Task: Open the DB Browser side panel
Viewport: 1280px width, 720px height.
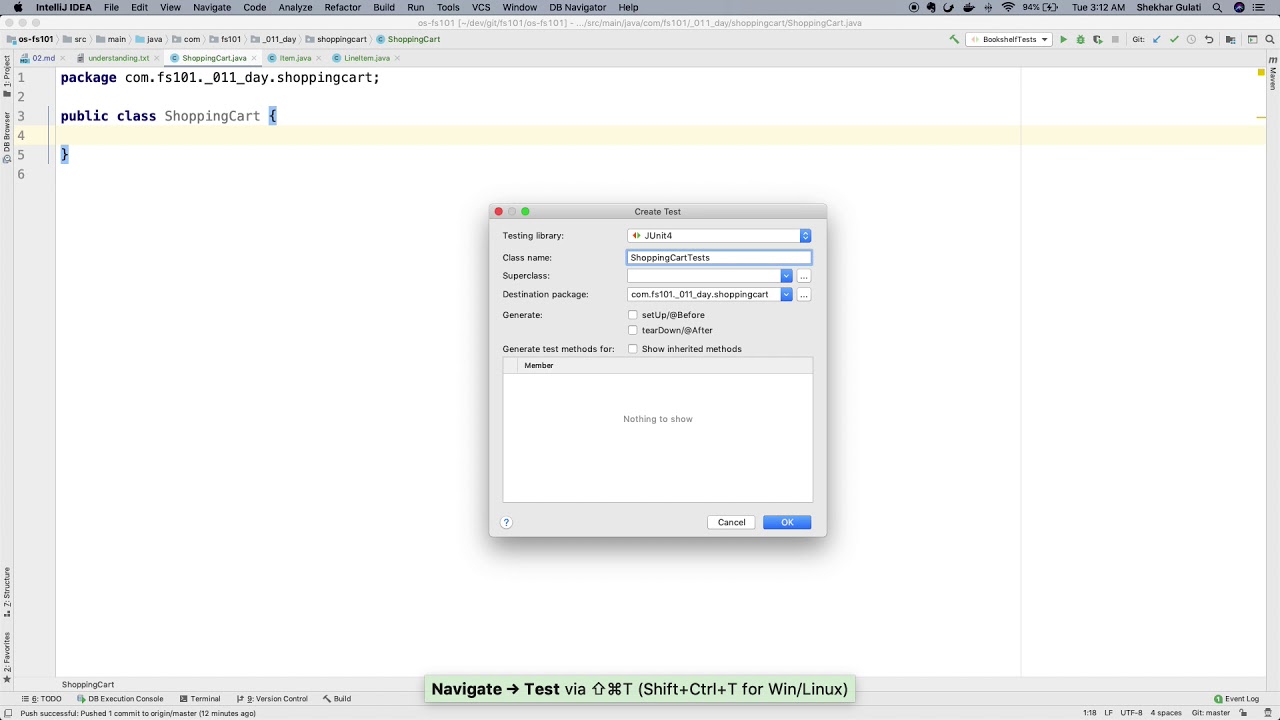Action: click(6, 138)
